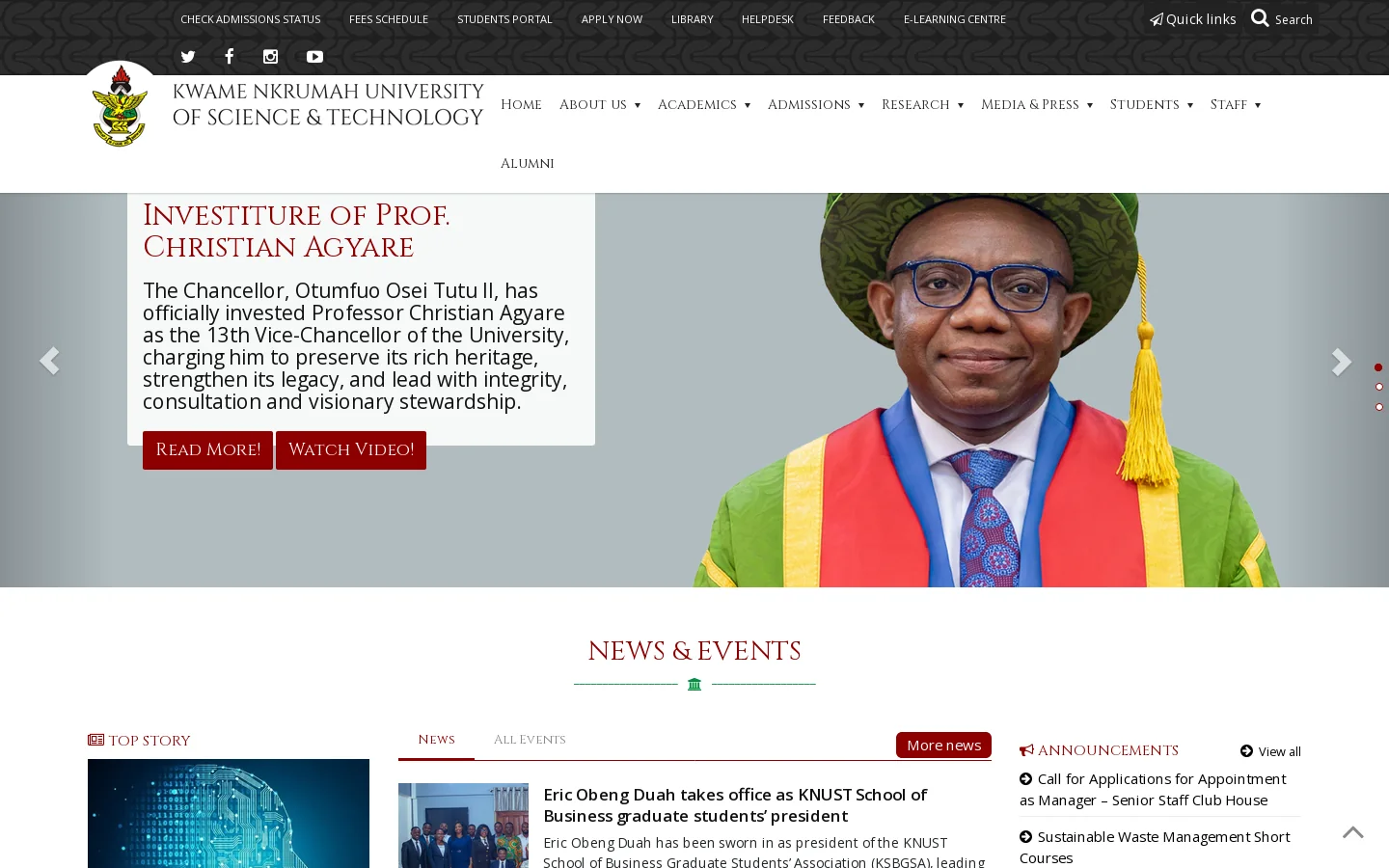Image resolution: width=1389 pixels, height=868 pixels.
Task: Open the Feedback link
Action: 849,19
